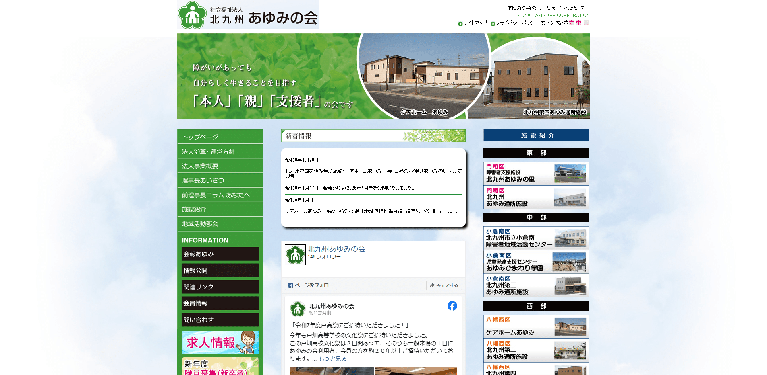Open 関連リンク under INFORMATION
The width and height of the screenshot is (767, 375).
coord(220,287)
